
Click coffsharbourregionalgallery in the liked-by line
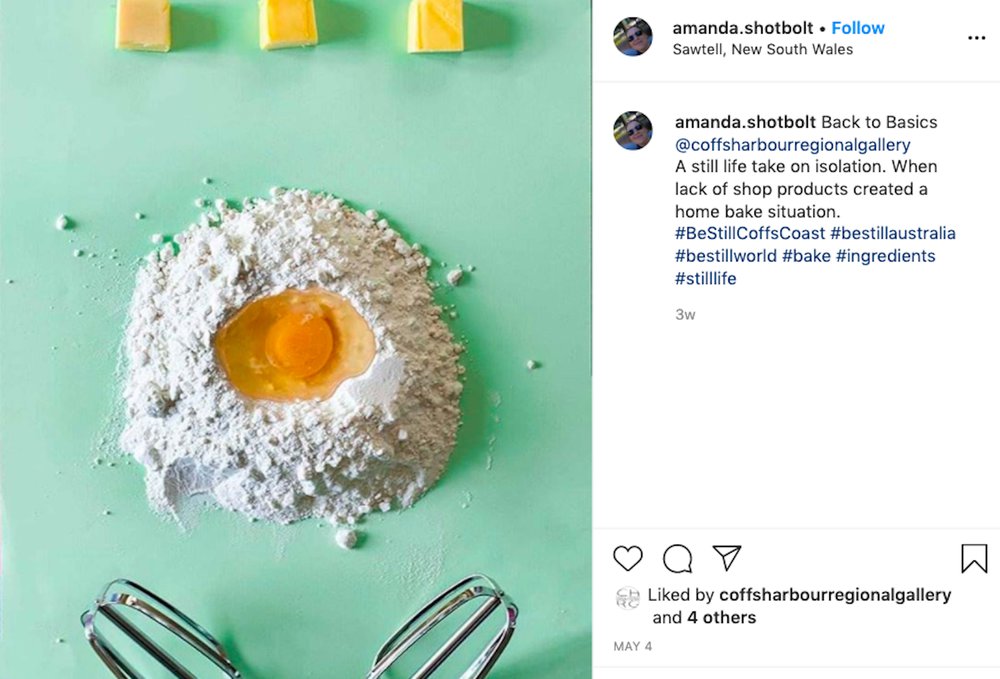click(x=834, y=595)
